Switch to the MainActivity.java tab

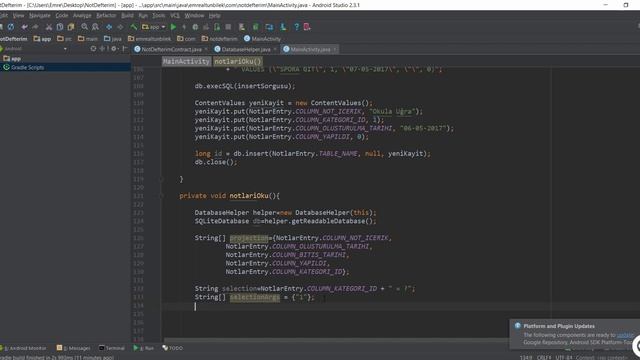[310, 49]
